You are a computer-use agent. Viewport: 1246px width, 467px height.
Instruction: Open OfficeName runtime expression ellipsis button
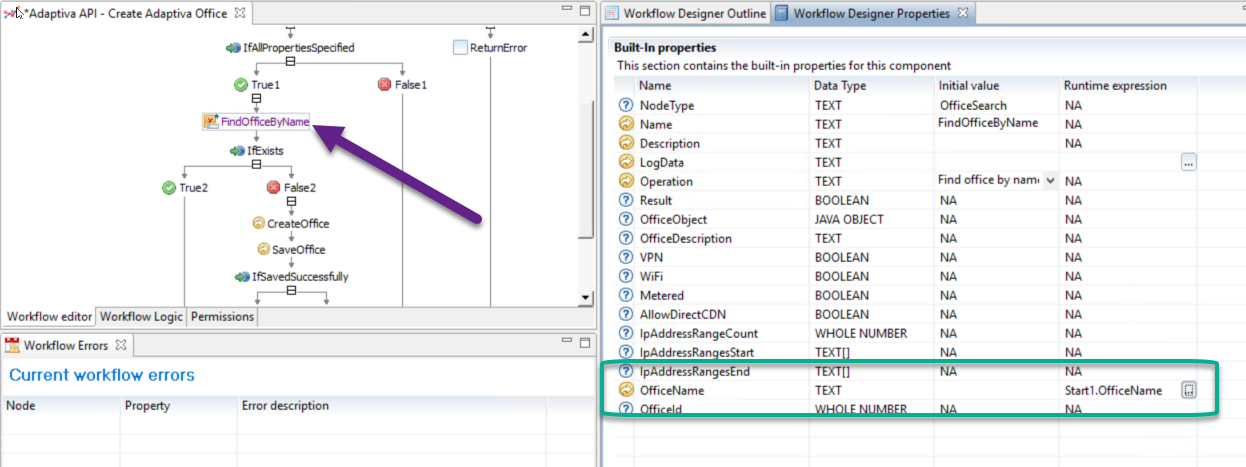[x=1189, y=390]
